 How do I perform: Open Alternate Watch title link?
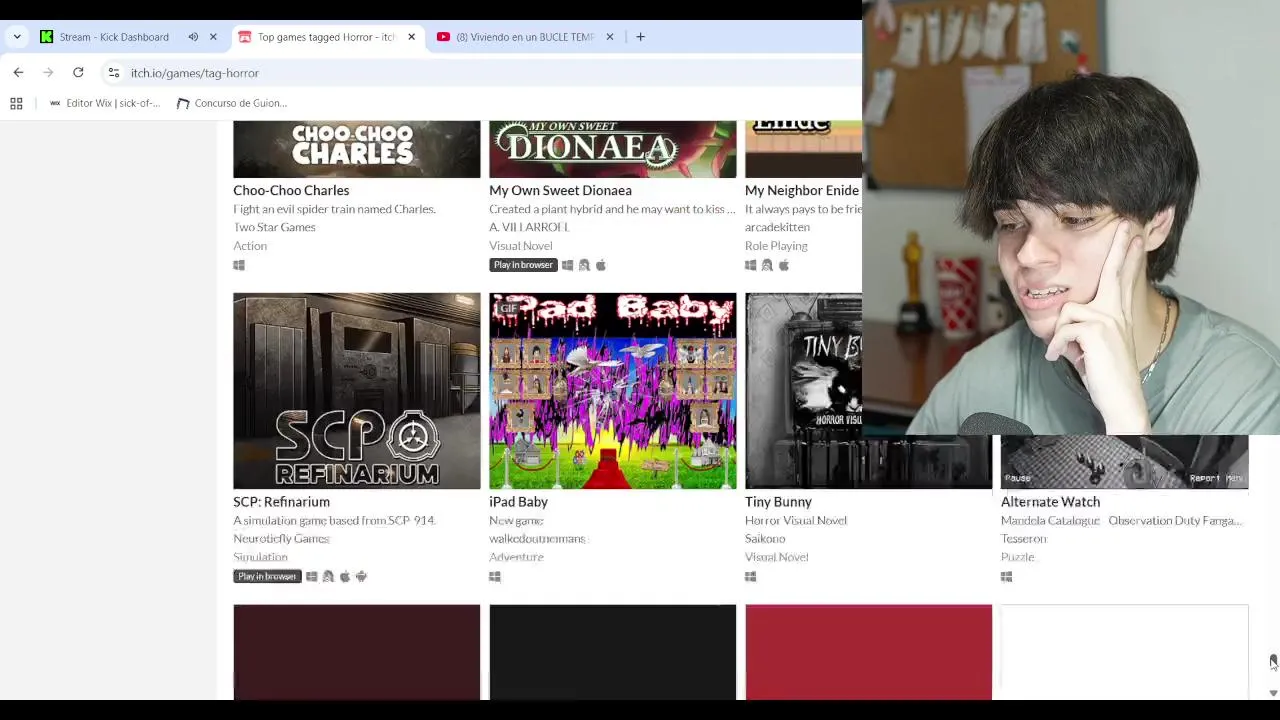click(x=1050, y=502)
